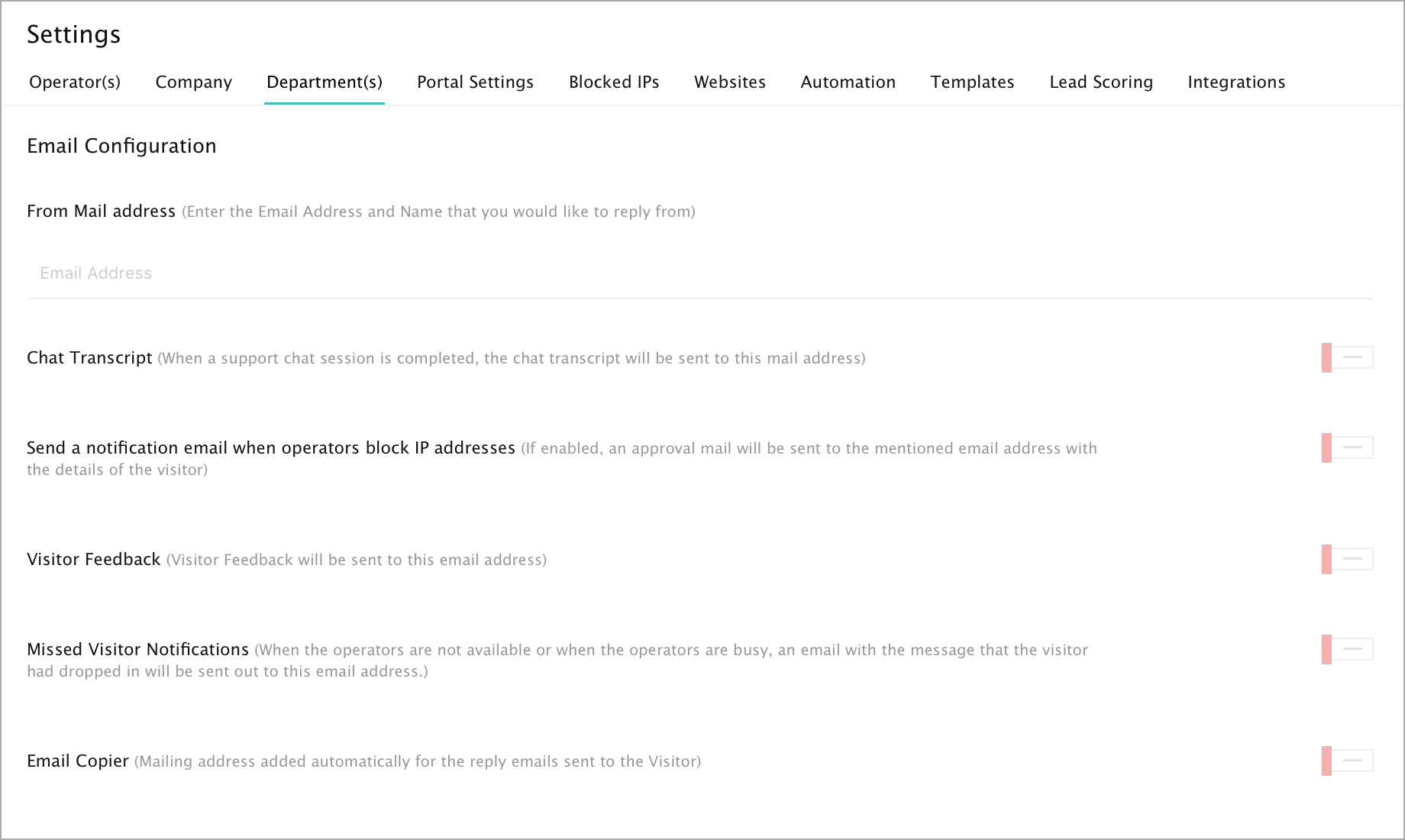Click the Settings page title
Screen dimensions: 1405x840
74,34
